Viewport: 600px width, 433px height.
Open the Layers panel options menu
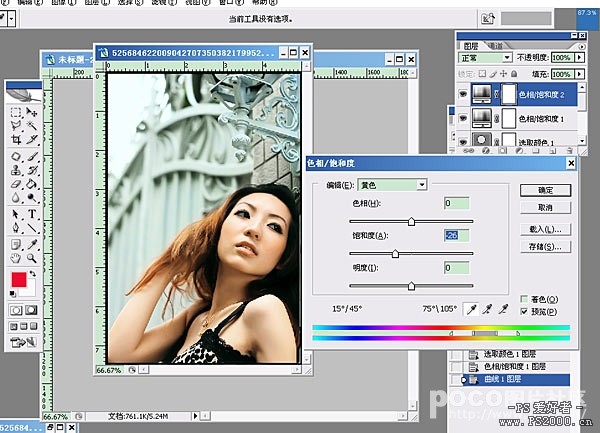point(582,46)
